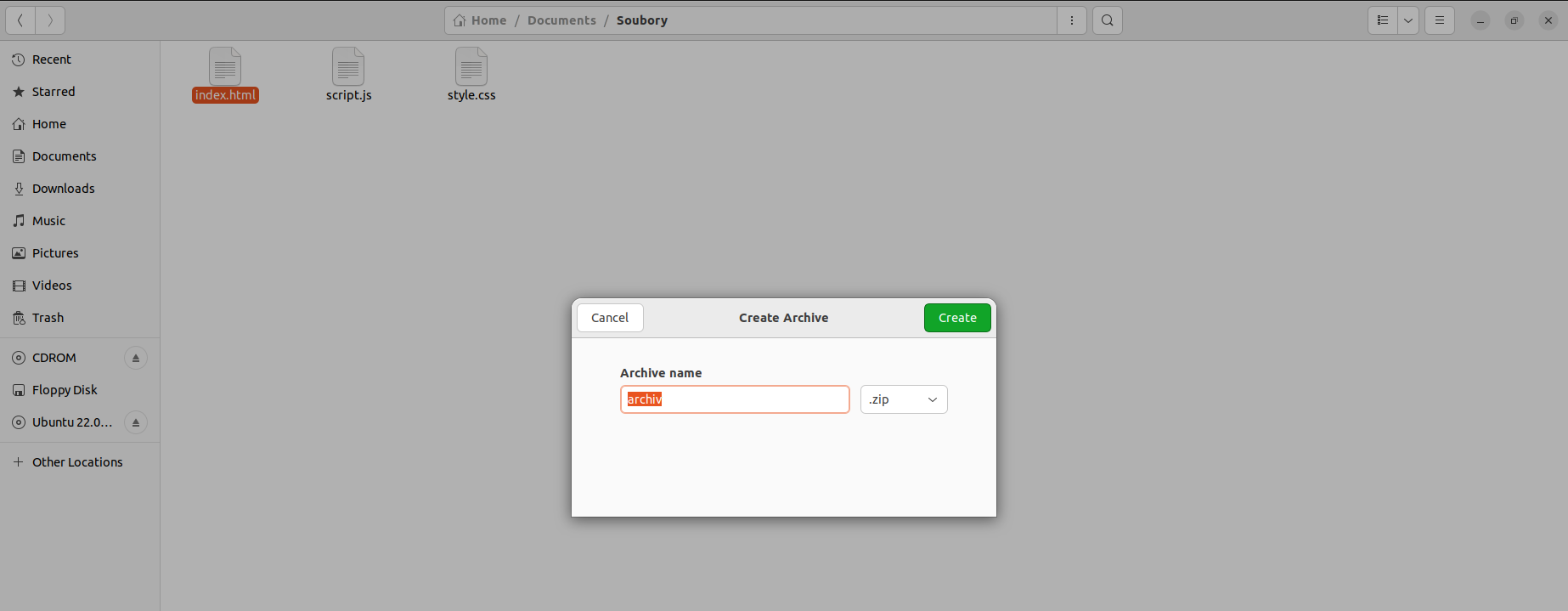Click the index.html file name label
The image size is (1568, 611).
[225, 95]
